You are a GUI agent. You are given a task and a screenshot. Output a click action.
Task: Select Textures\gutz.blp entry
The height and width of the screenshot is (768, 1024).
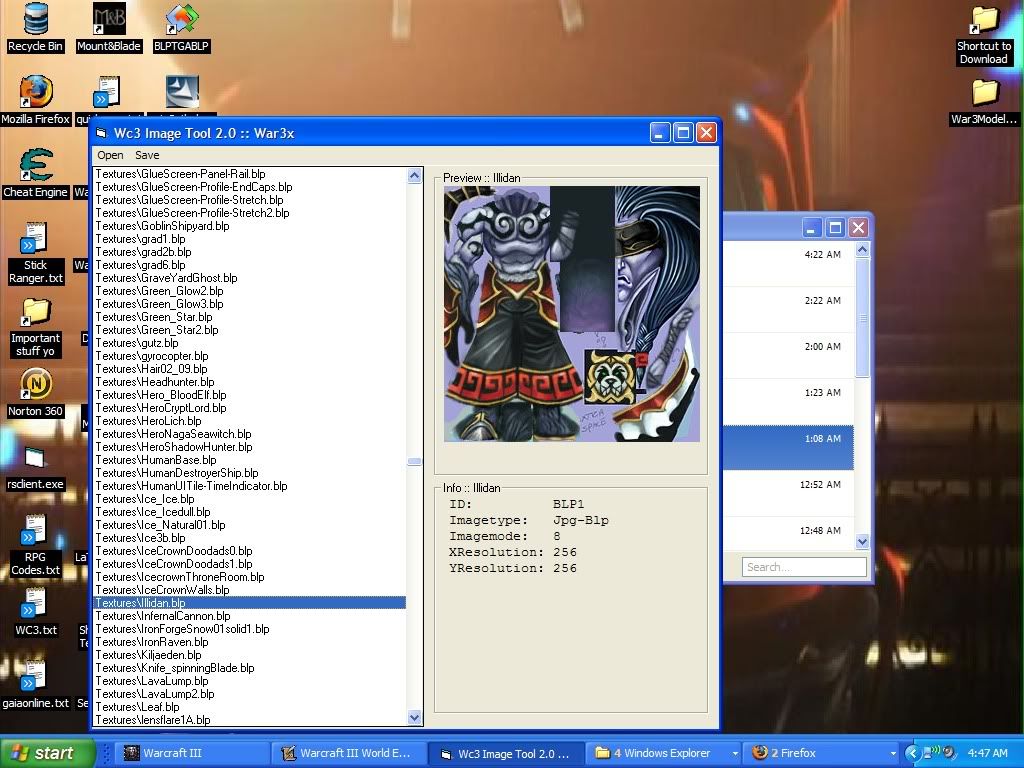tap(250, 343)
